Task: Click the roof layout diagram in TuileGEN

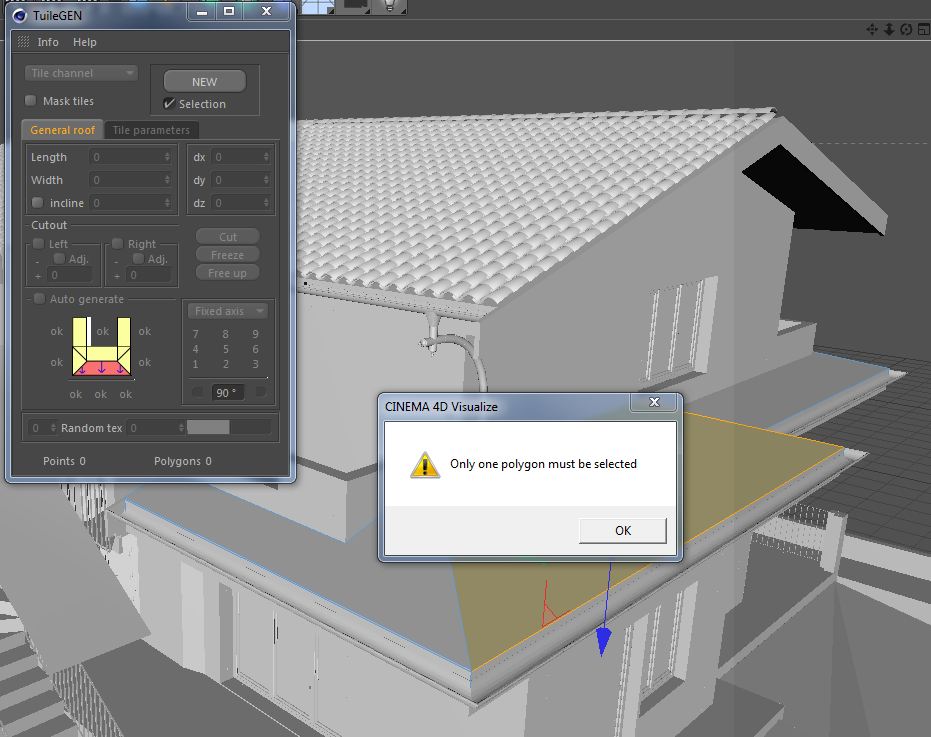Action: click(x=102, y=347)
